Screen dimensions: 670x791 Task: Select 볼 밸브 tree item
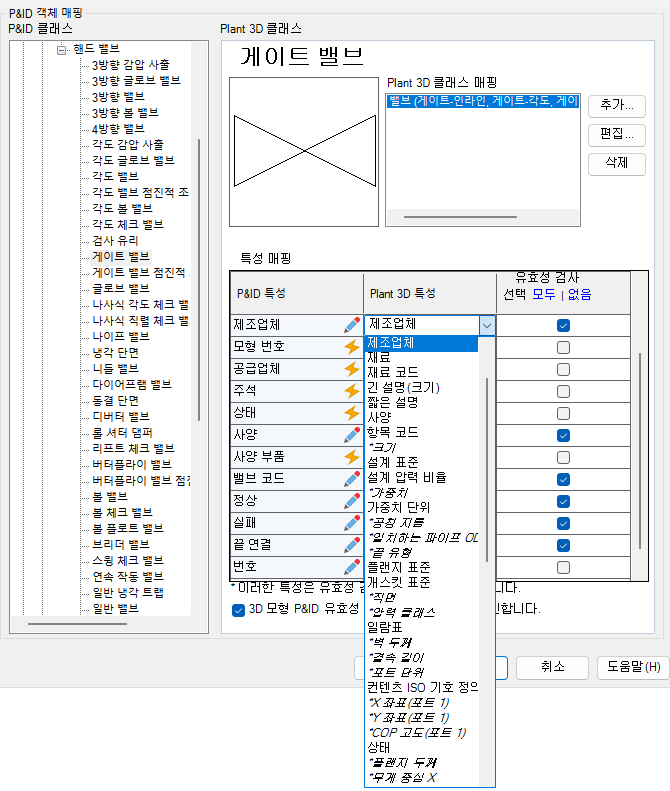pos(109,497)
